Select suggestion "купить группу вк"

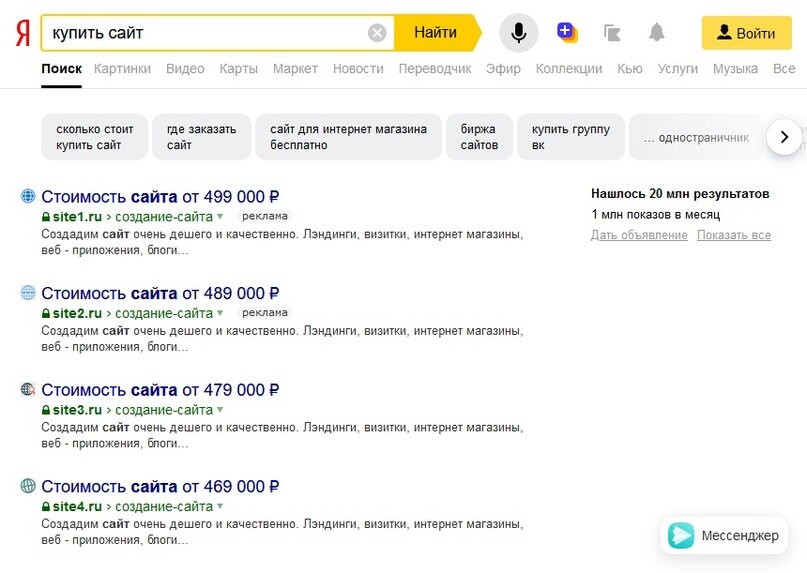[571, 137]
